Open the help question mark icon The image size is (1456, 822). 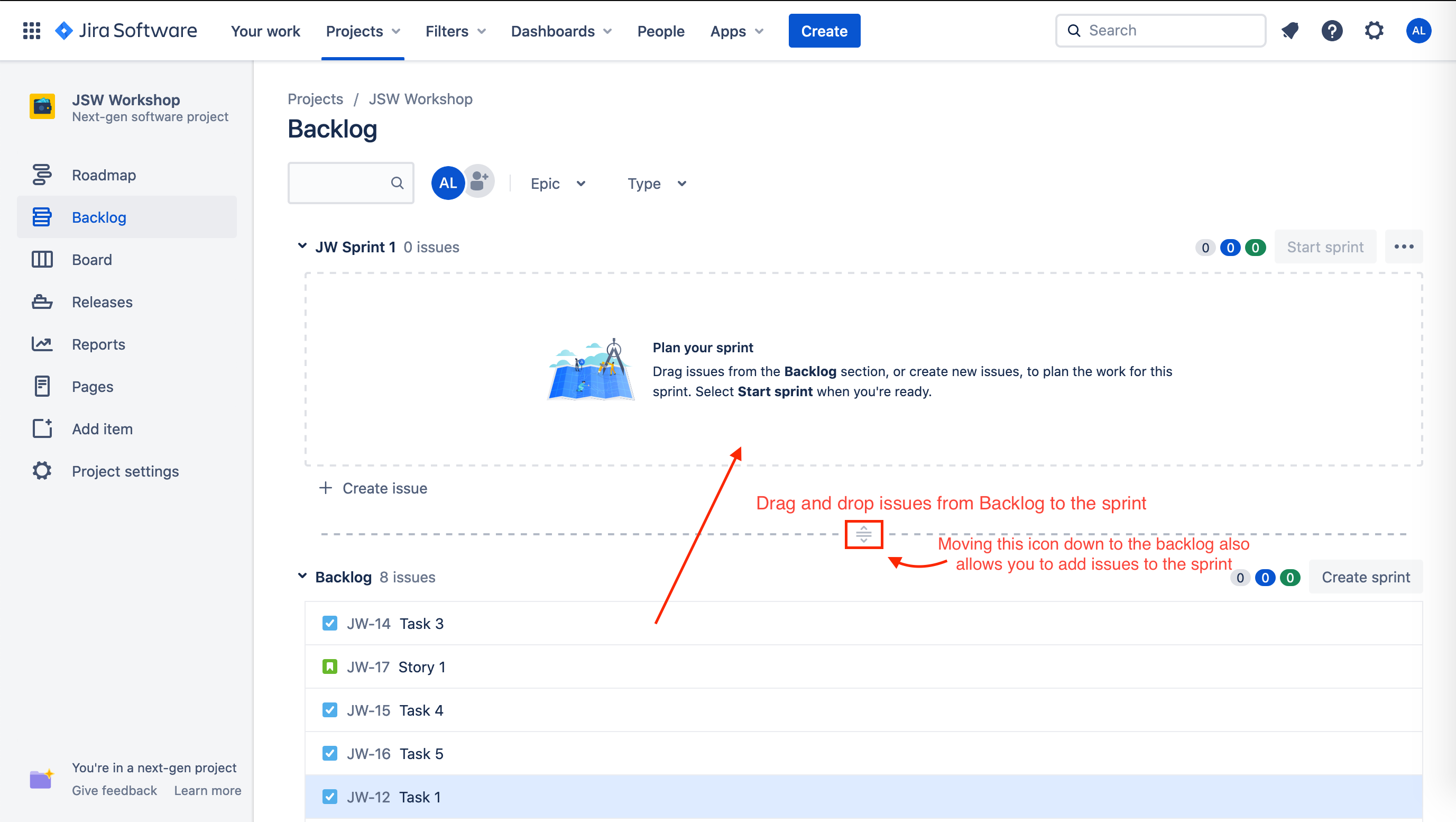click(x=1332, y=31)
